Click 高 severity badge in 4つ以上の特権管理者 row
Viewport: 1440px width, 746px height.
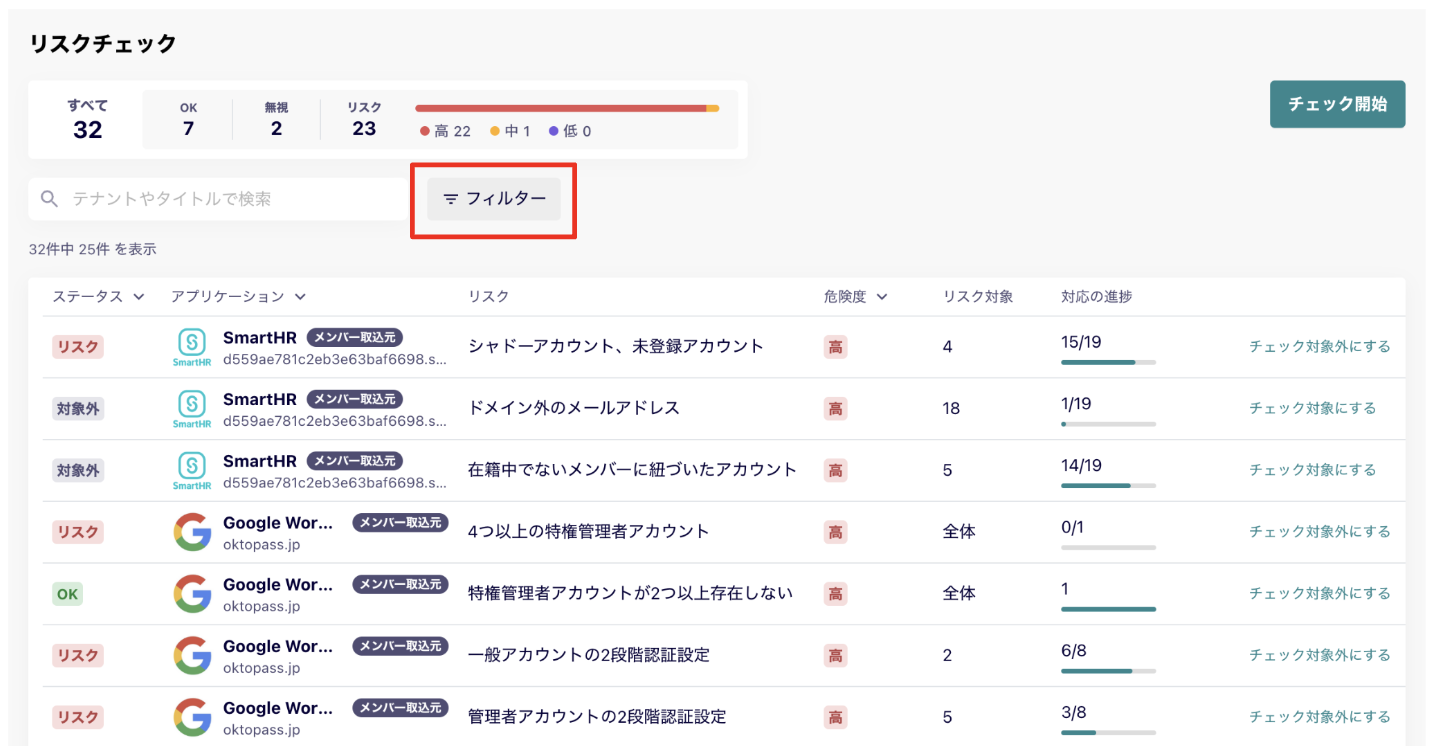835,532
